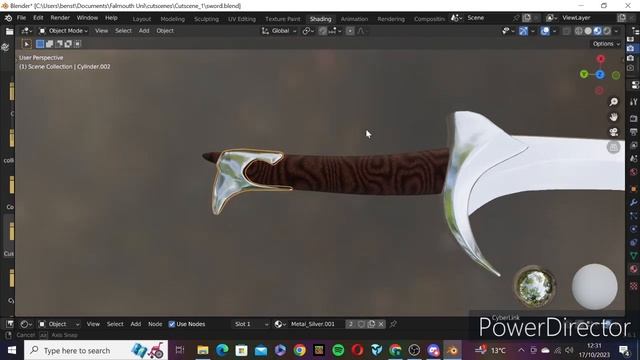Switch to solid viewport shading
This screenshot has width=640, height=360.
tap(588, 31)
